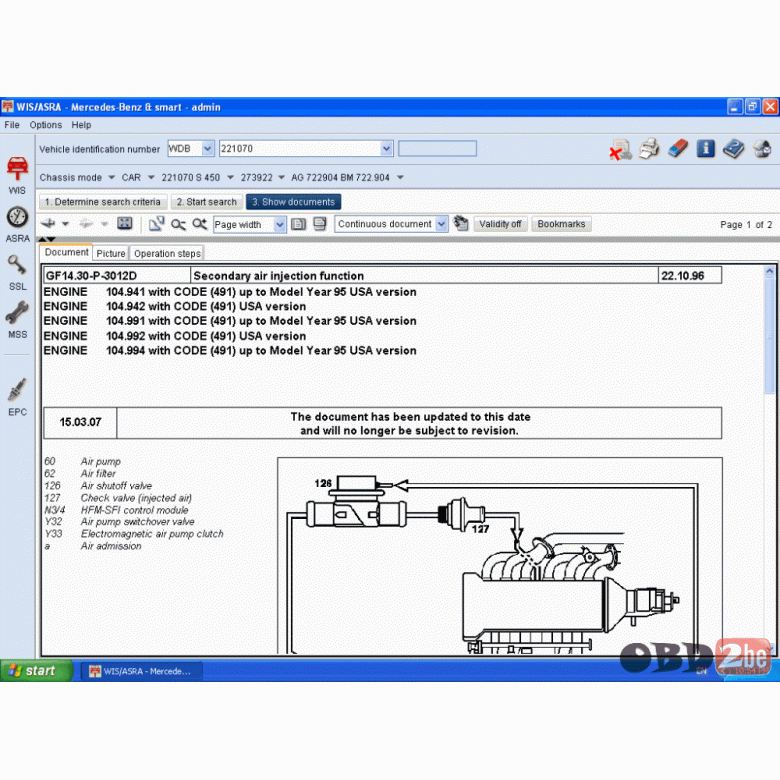Viewport: 780px width, 780px height.
Task: Open the Continuous document dropdown
Action: [441, 224]
